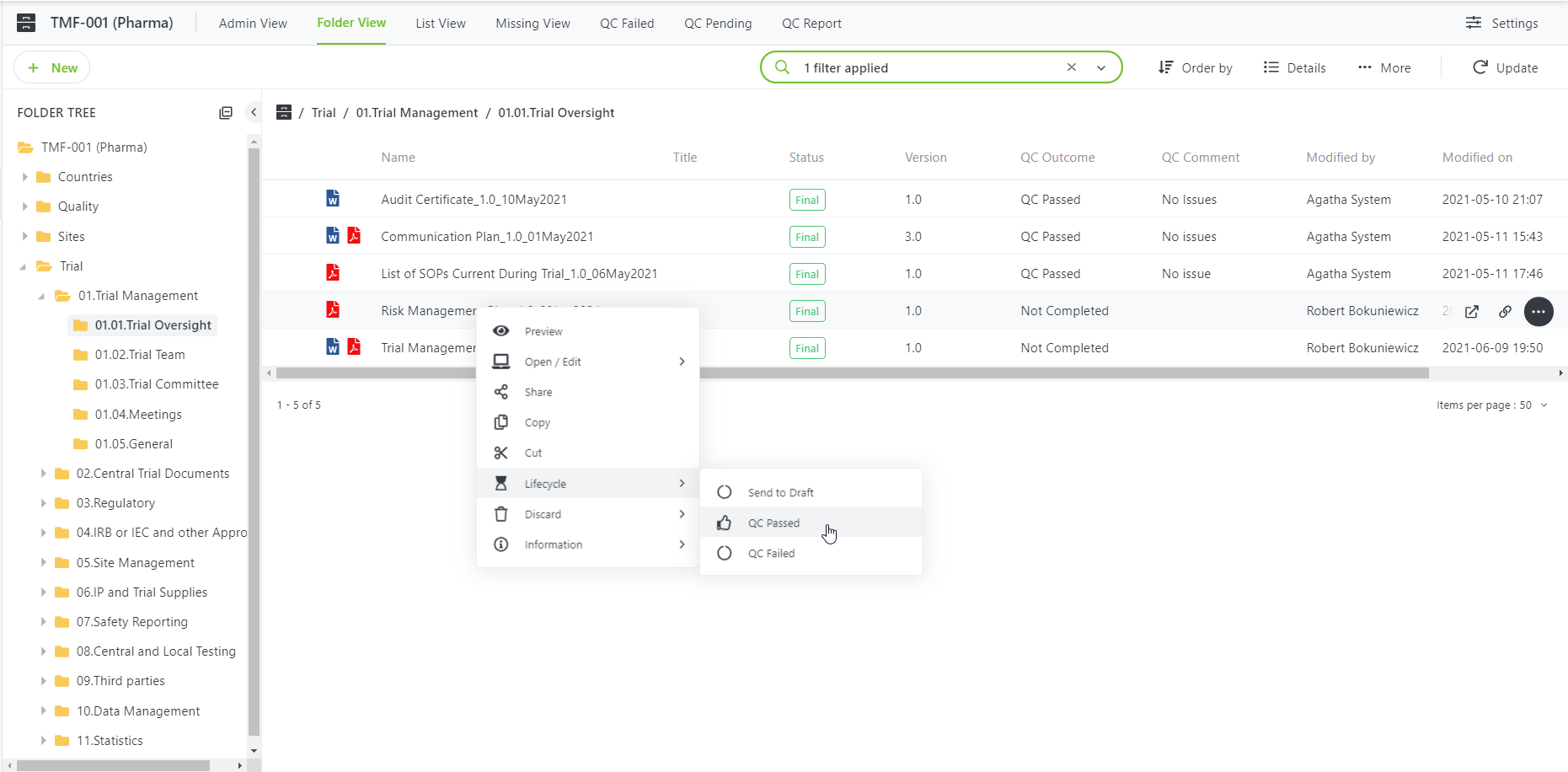This screenshot has width=1568, height=772.
Task: Open Settings using the sliders icon
Action: 1474,23
